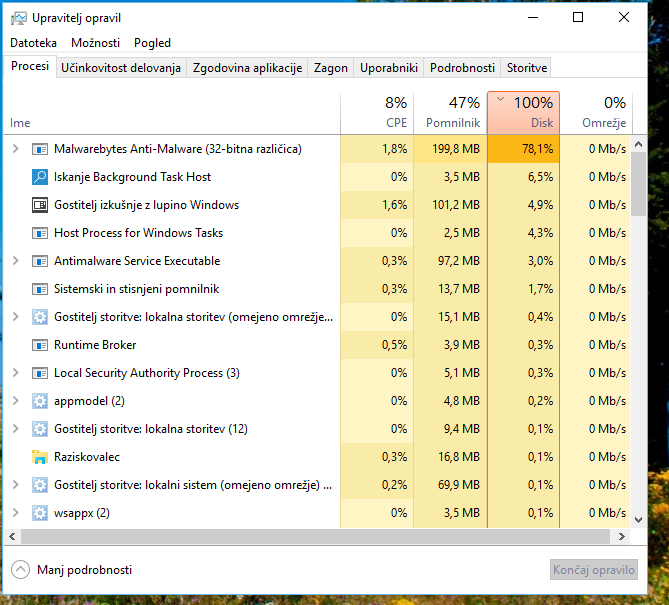Open the Uporabniki tab
The width and height of the screenshot is (669, 605).
pyautogui.click(x=389, y=68)
